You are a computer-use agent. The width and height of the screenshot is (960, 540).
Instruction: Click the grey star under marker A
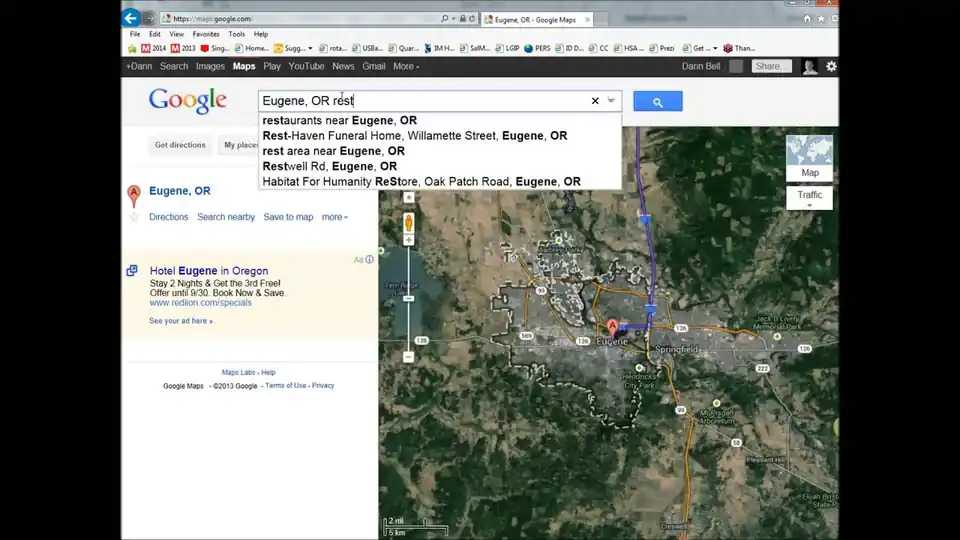pyautogui.click(x=134, y=217)
